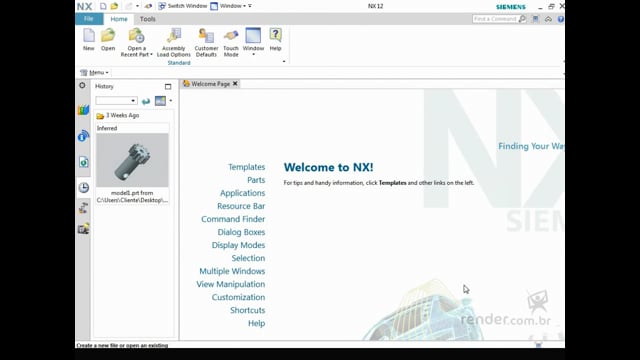This screenshot has height=360, width=640.
Task: Click the Find a Command search field
Action: point(495,19)
